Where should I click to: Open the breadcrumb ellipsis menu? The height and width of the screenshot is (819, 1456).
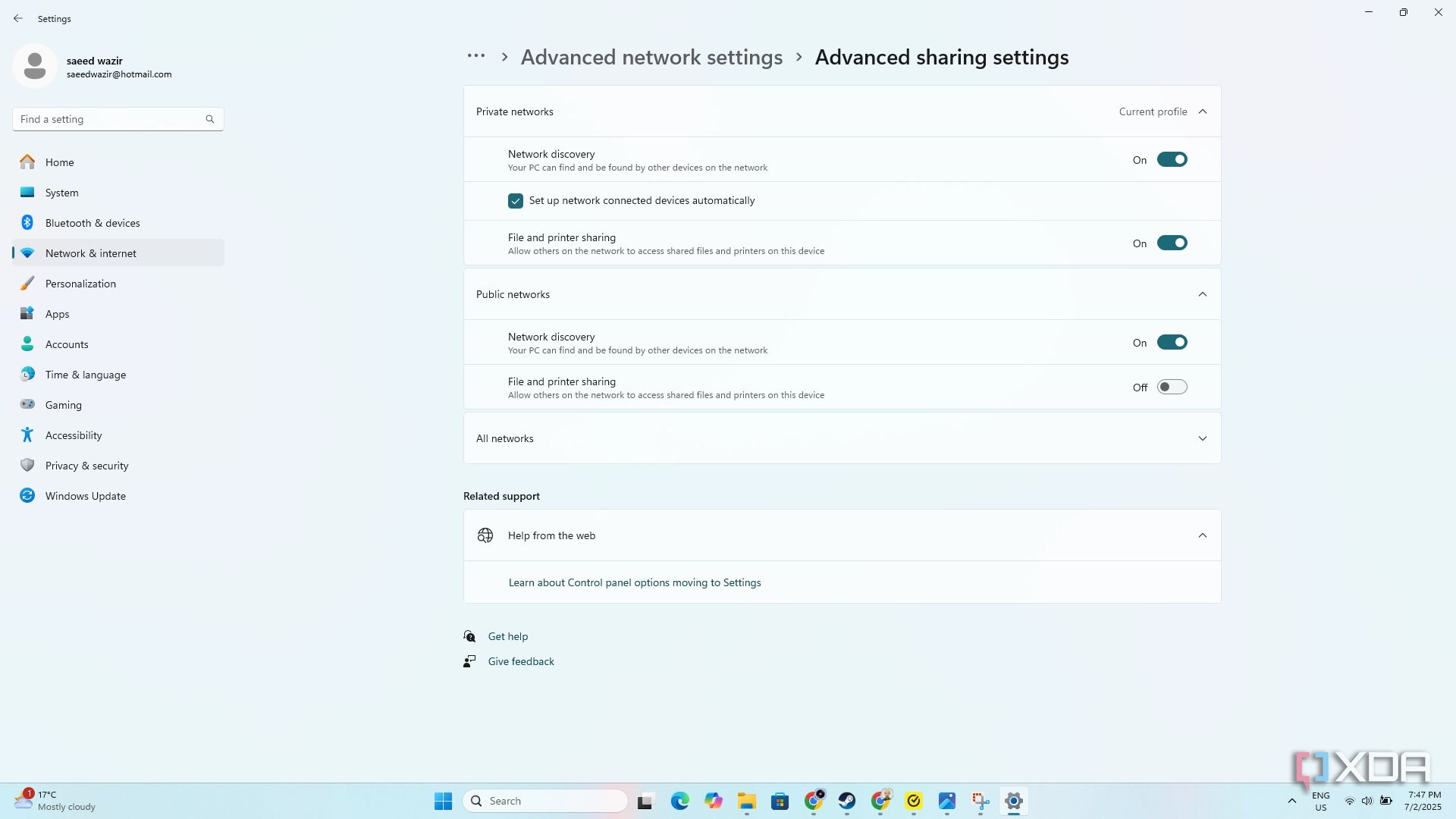point(476,56)
